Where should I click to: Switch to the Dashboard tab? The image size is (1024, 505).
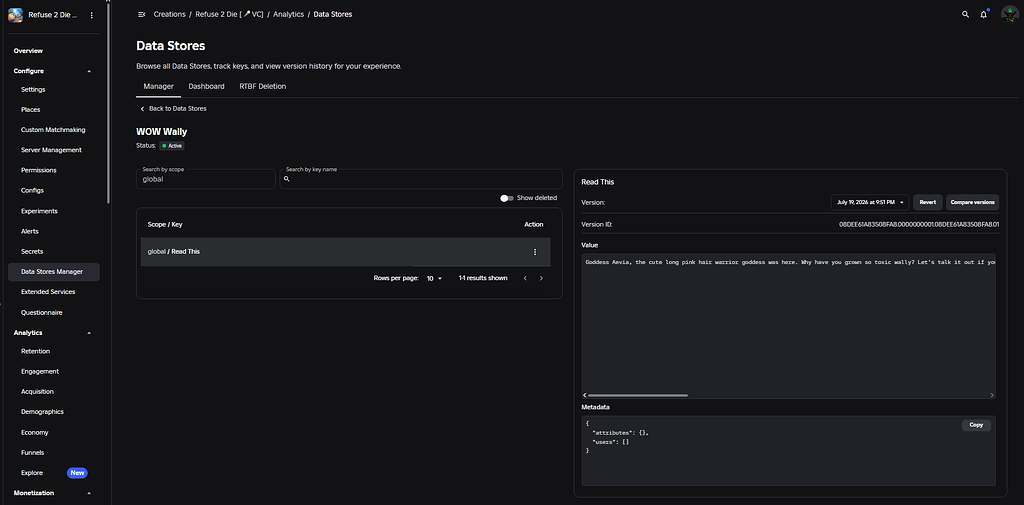[x=206, y=86]
